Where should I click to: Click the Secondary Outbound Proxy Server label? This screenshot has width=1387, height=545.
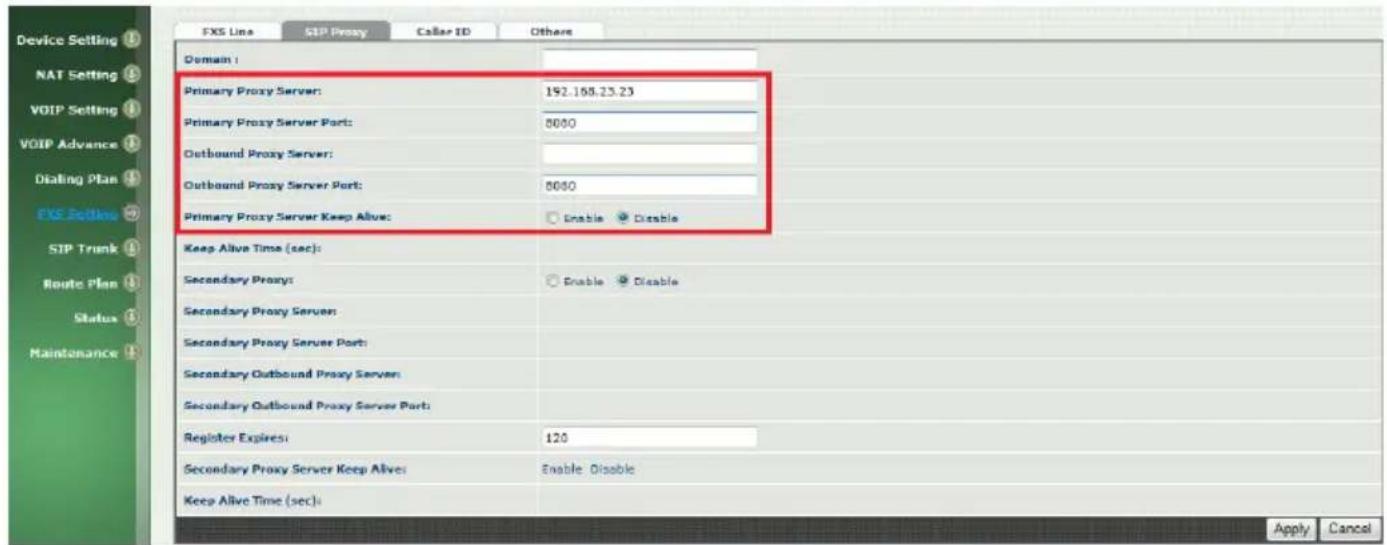coord(293,374)
